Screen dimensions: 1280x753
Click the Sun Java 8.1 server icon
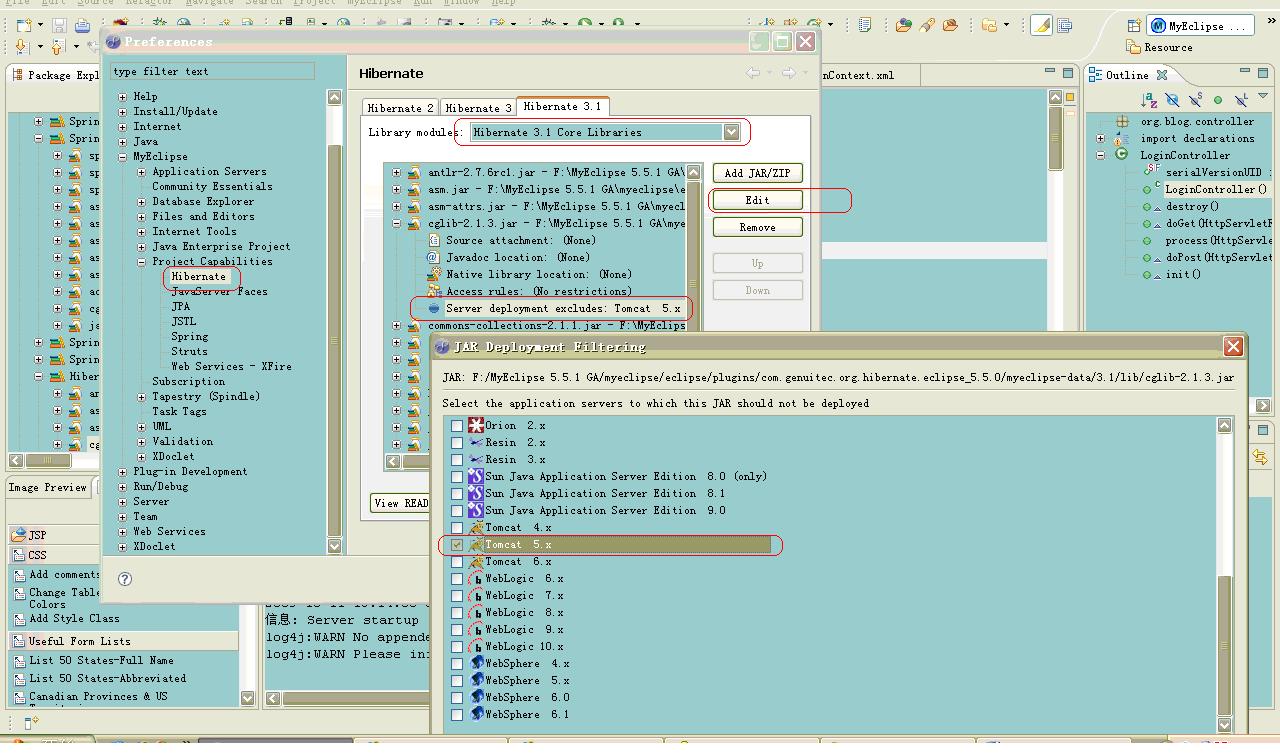pyautogui.click(x=476, y=494)
